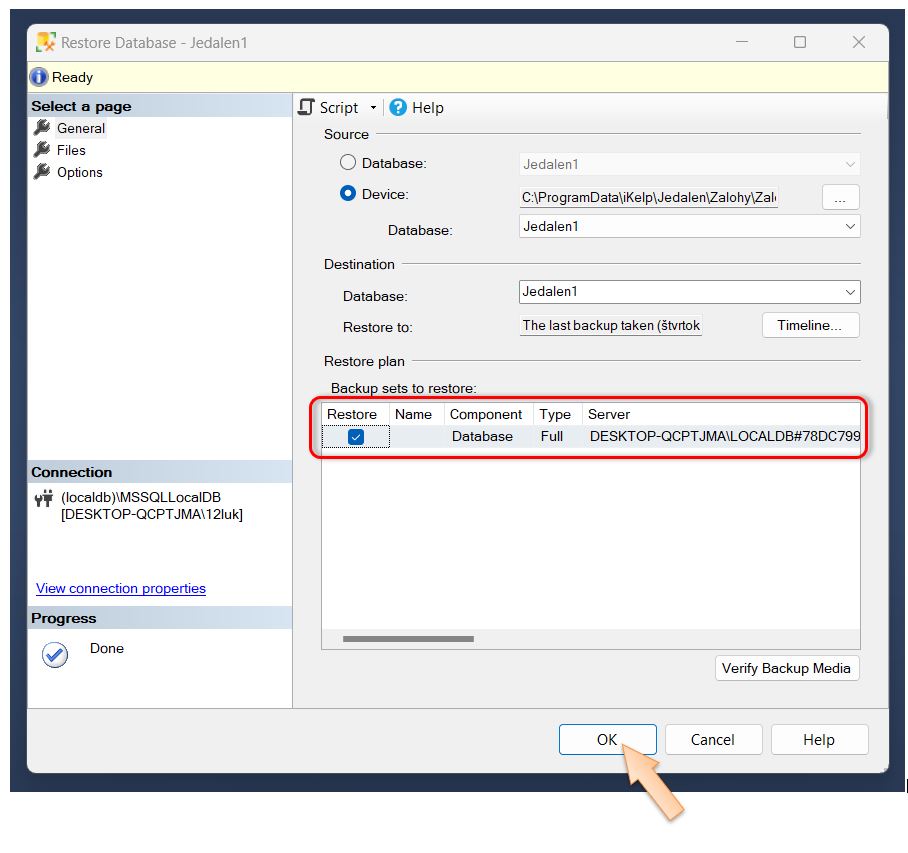Open the Files page

(71, 150)
